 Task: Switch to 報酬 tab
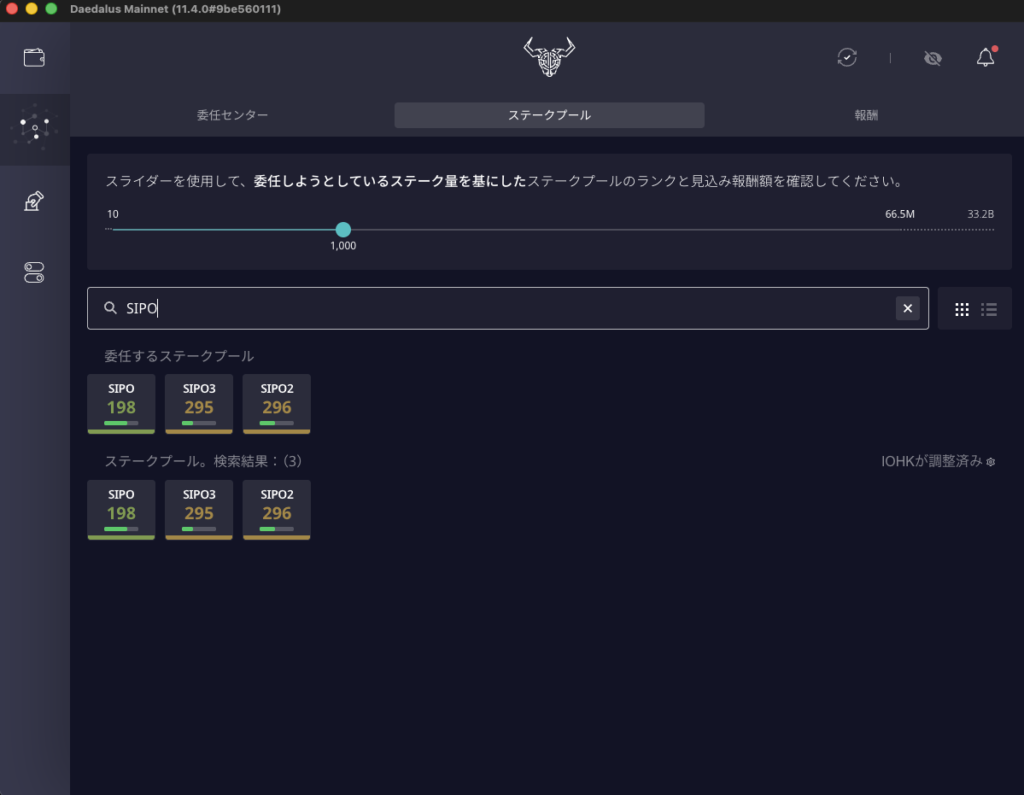click(866, 115)
